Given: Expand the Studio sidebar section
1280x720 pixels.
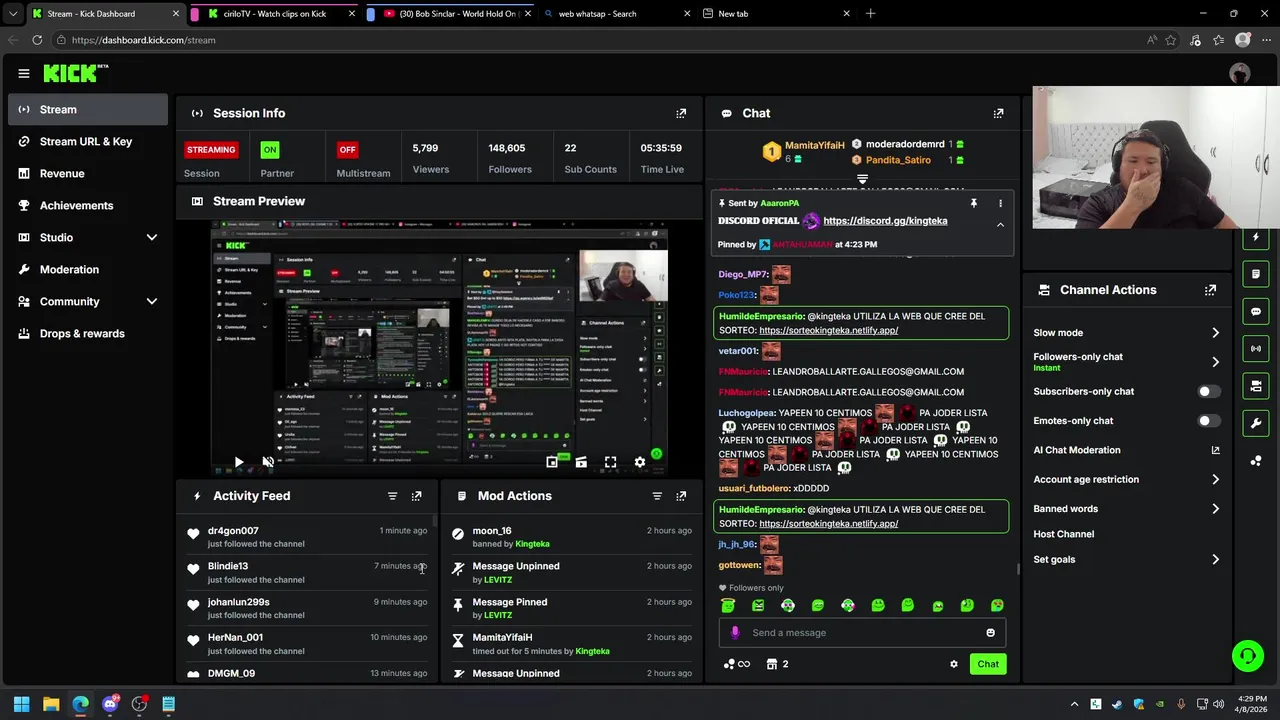Looking at the screenshot, I should pyautogui.click(x=152, y=238).
